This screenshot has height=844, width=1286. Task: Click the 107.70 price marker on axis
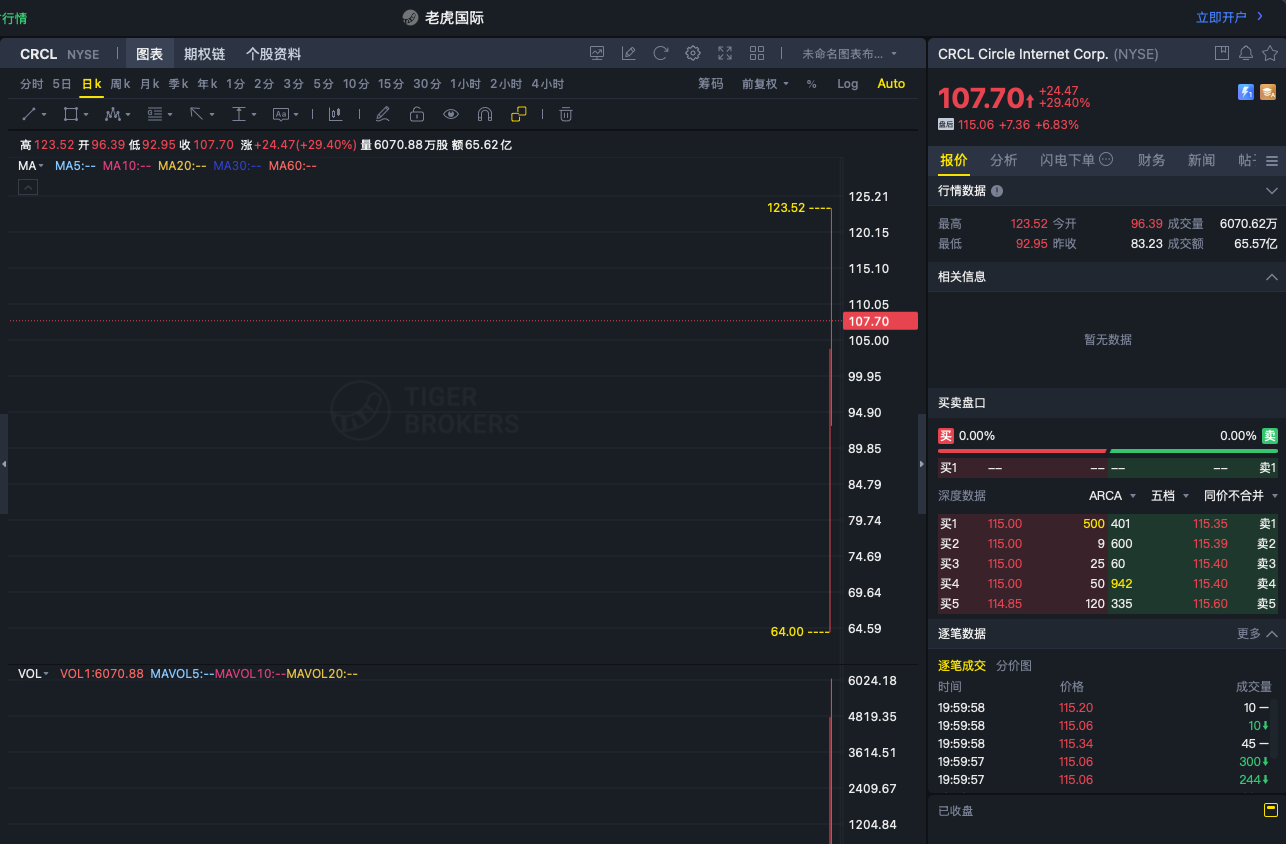881,321
